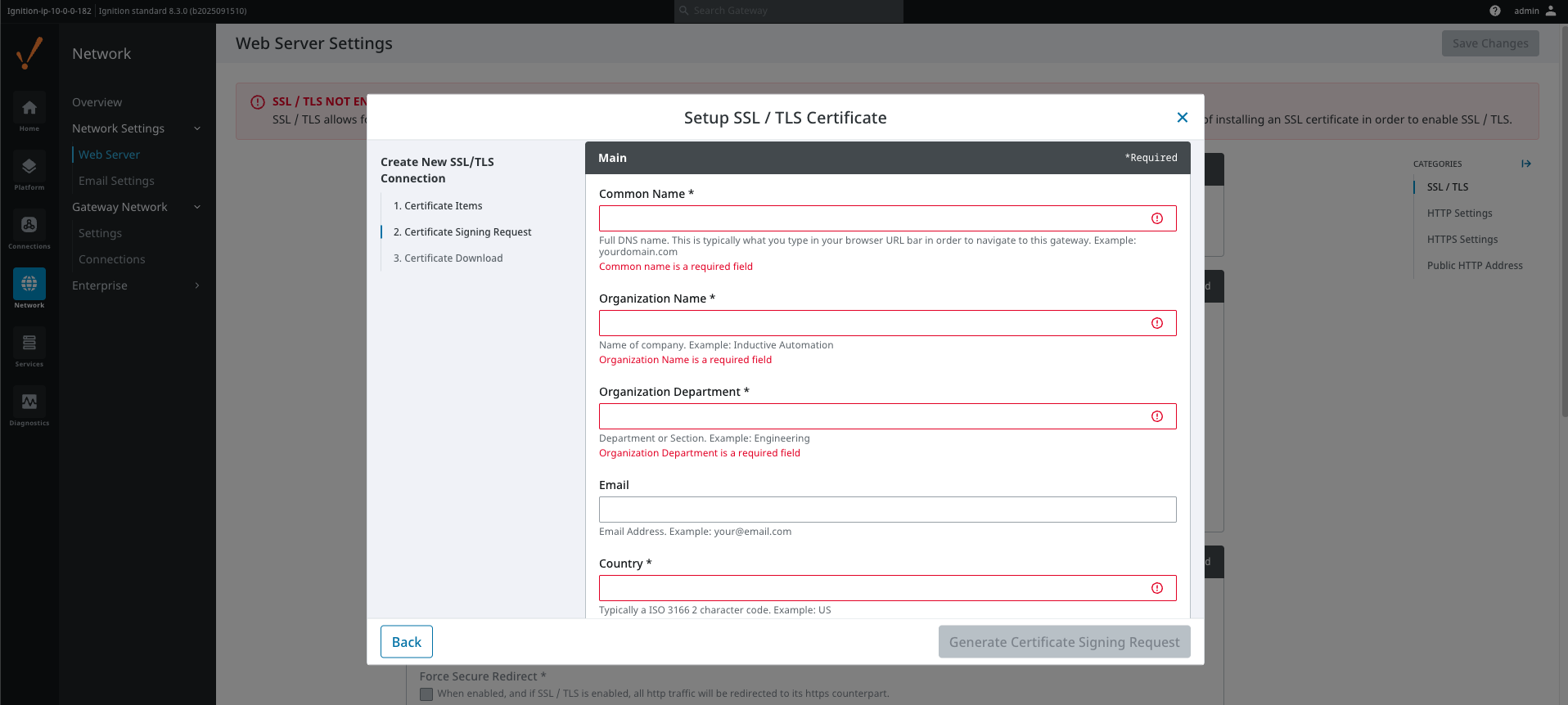Open the Connections sidebar icon
The image size is (1568, 705).
[x=29, y=227]
